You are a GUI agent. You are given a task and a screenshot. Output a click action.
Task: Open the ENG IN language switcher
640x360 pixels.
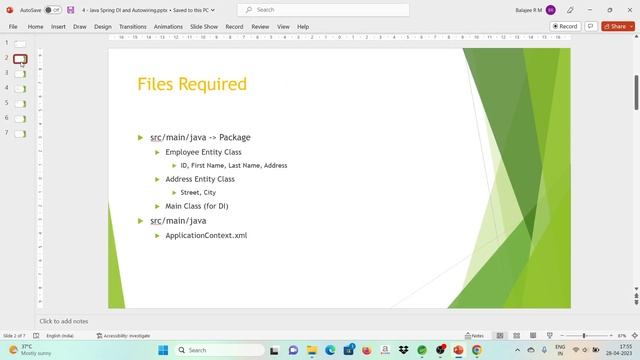[560, 350]
